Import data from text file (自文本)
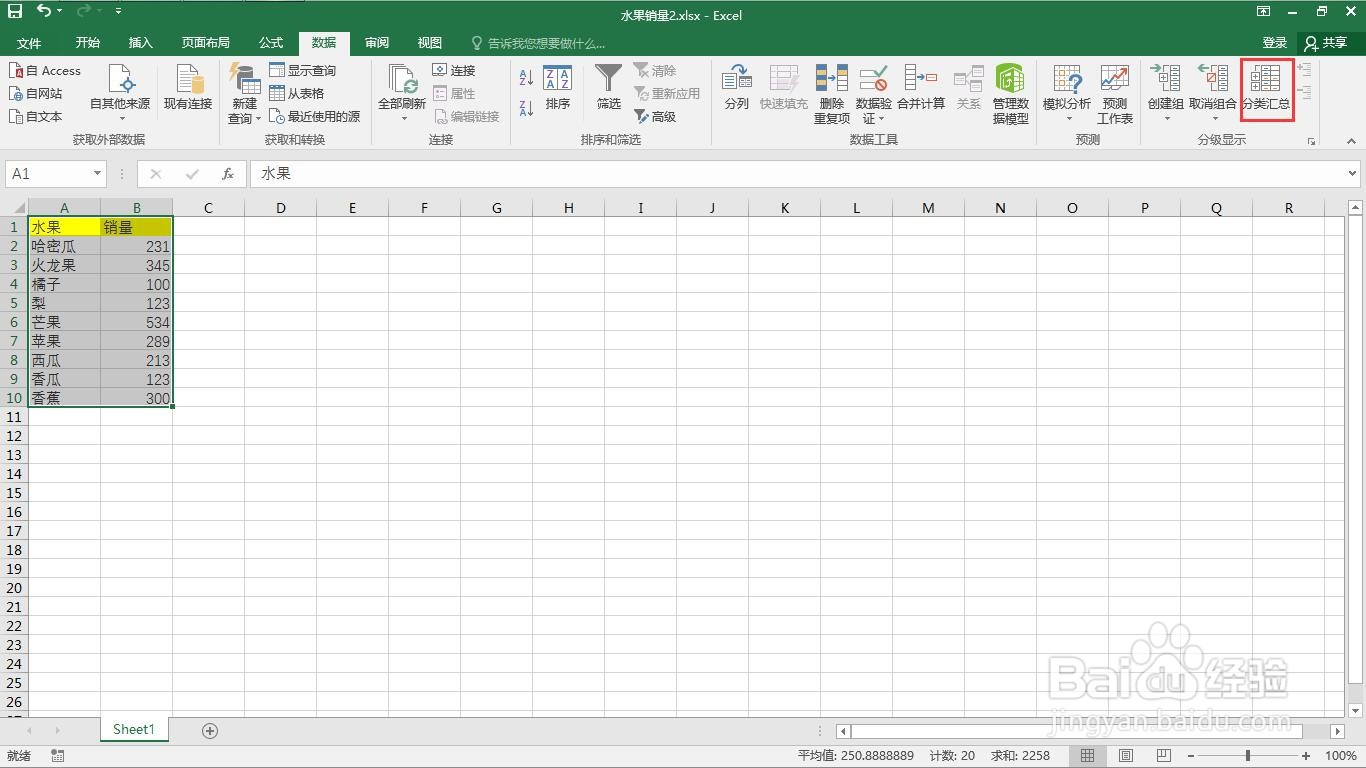This screenshot has width=1366, height=768. pos(36,117)
